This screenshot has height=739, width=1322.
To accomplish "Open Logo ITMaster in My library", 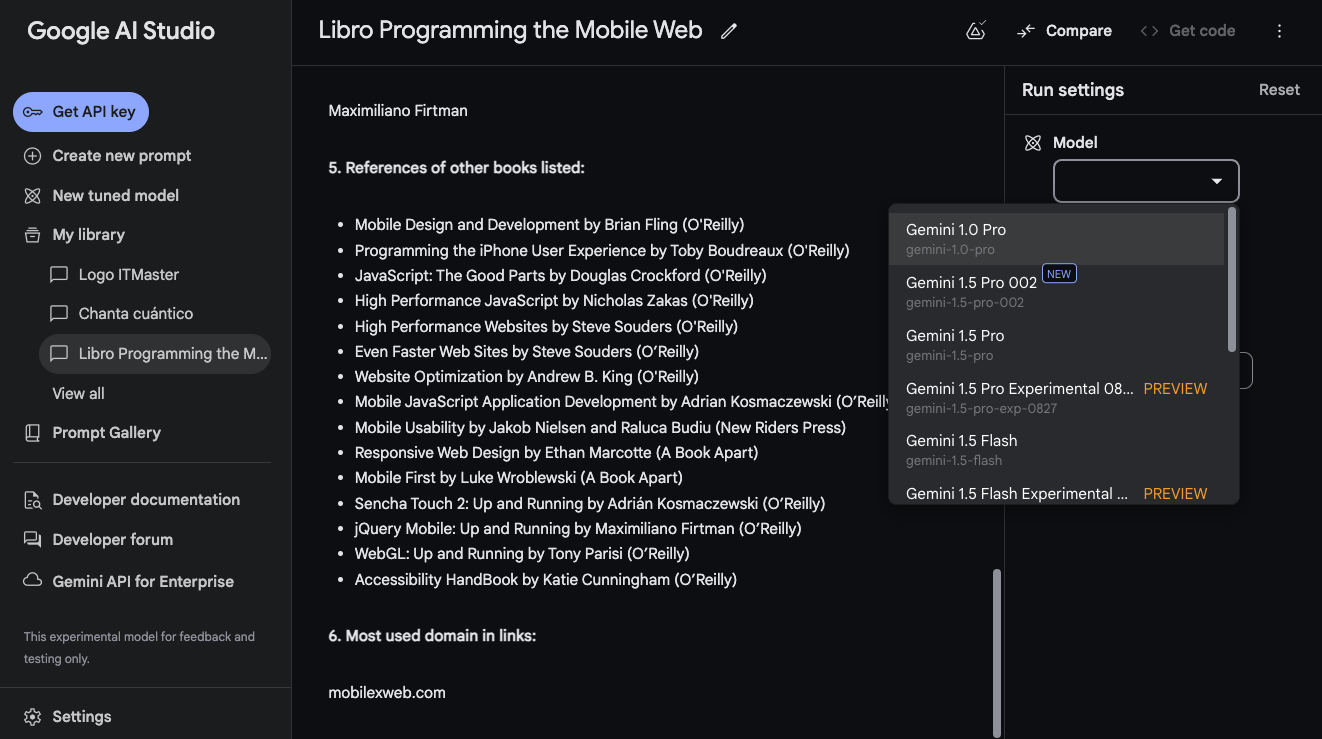I will click(x=128, y=275).
